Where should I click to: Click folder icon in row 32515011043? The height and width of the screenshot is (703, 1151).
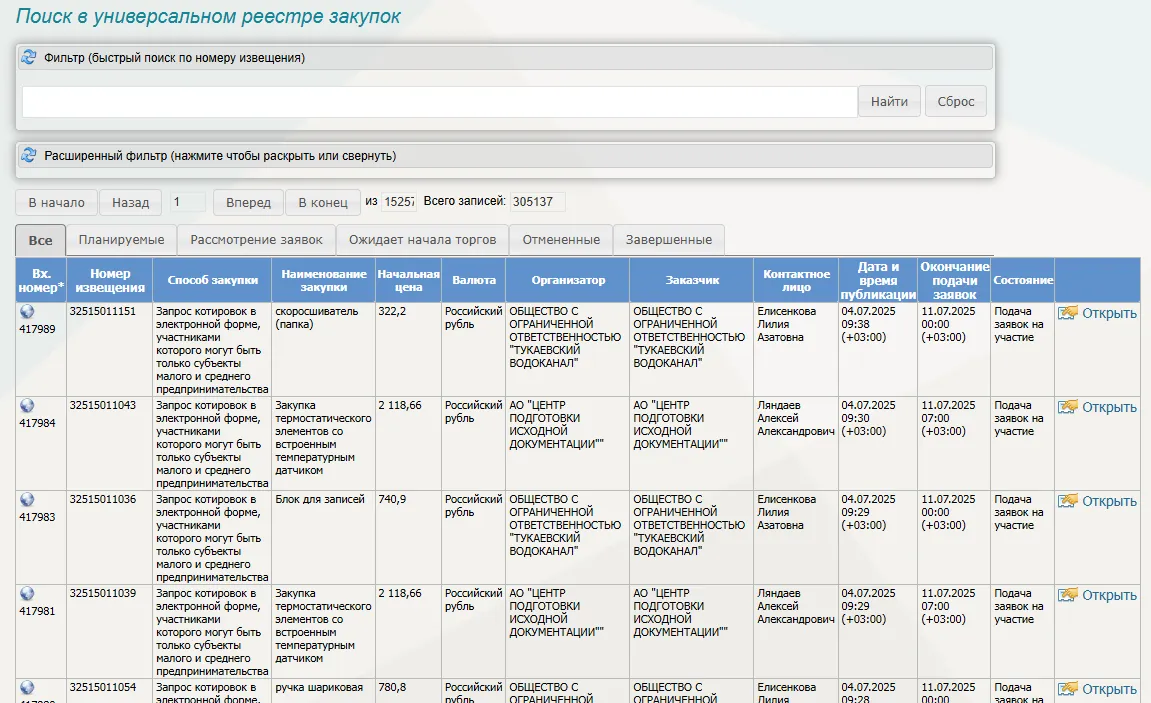click(x=1068, y=407)
